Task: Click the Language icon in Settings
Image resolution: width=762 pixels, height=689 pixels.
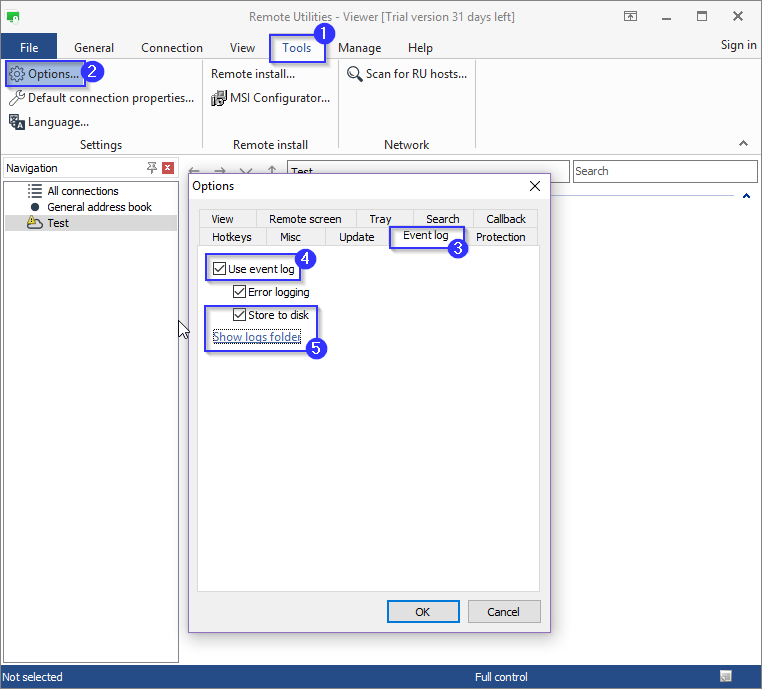Action: pos(16,122)
